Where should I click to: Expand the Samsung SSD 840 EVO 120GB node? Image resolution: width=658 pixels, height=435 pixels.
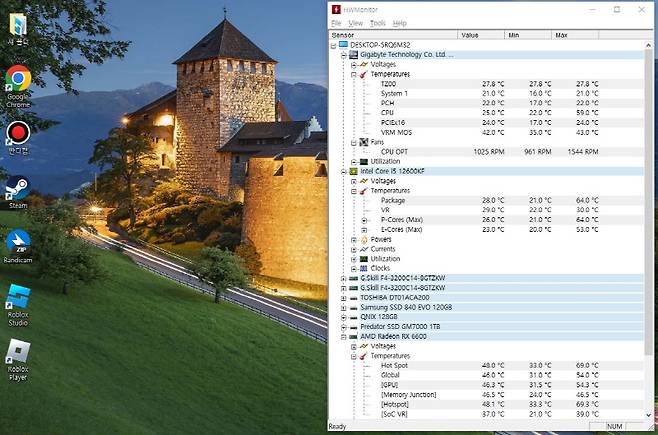(x=343, y=307)
